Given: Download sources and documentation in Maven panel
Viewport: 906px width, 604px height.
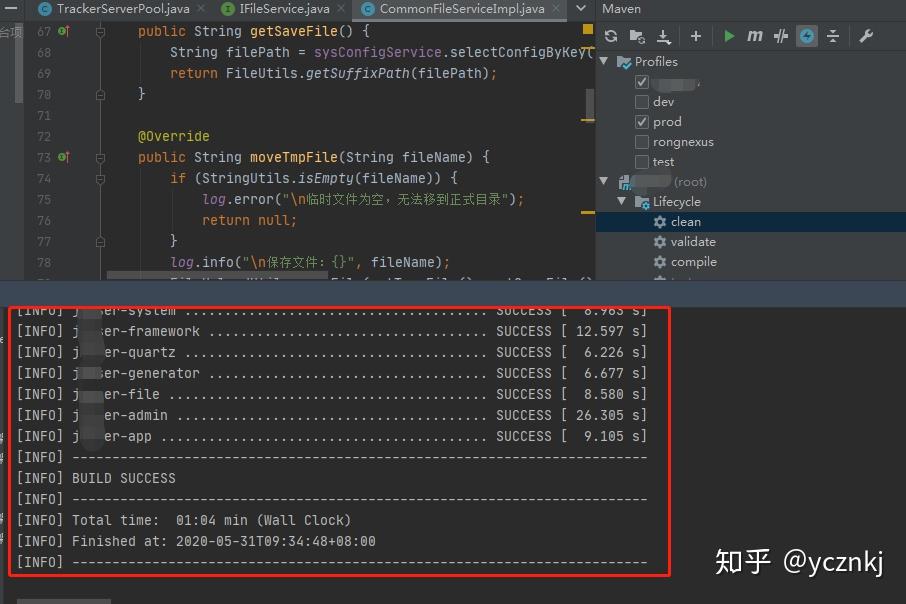Looking at the screenshot, I should pos(665,35).
